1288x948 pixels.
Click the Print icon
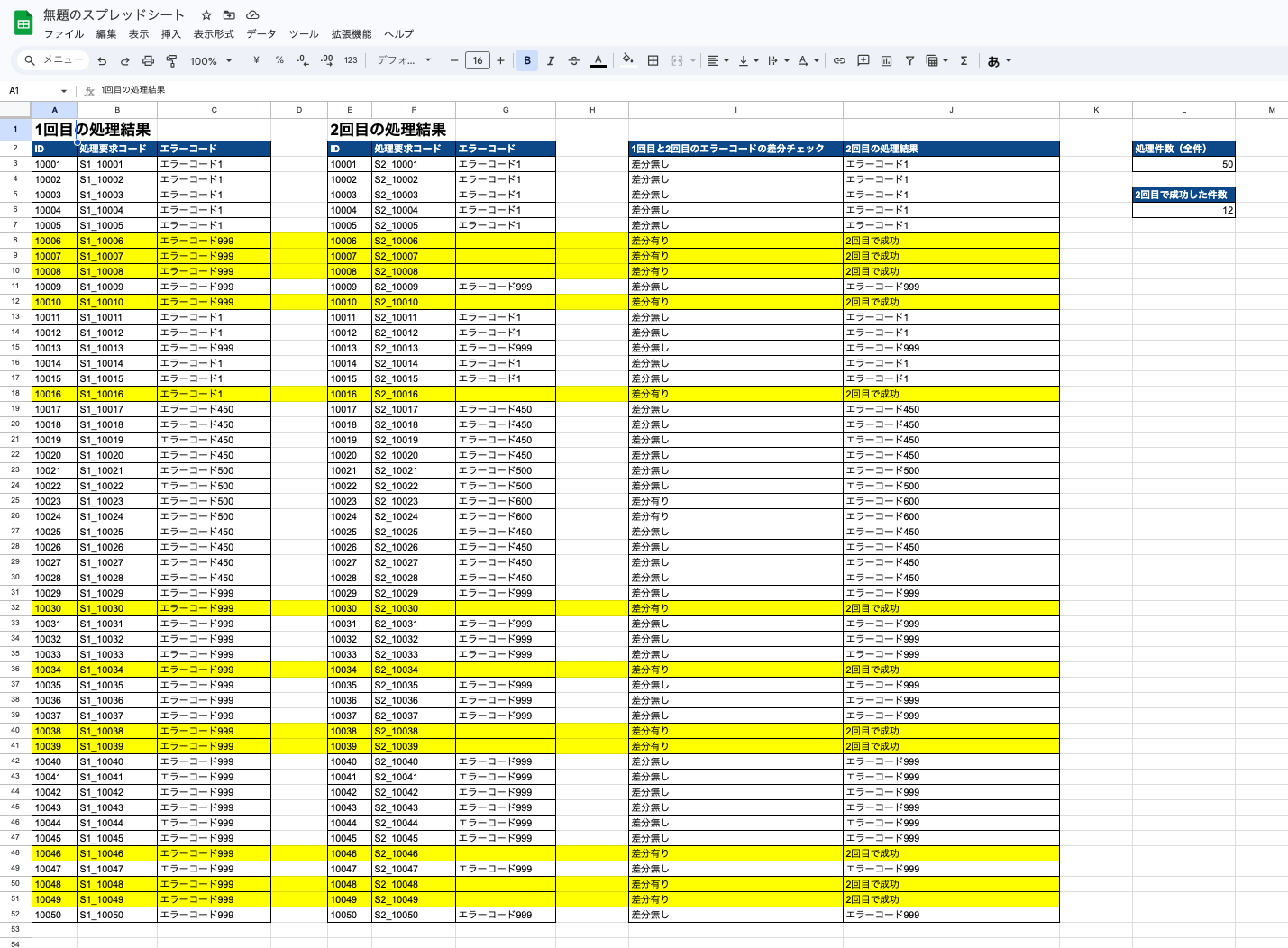(148, 61)
